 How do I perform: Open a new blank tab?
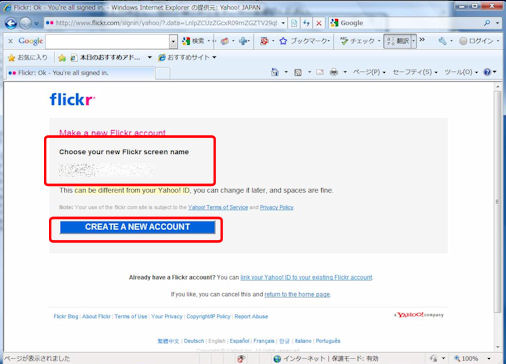click(x=163, y=73)
